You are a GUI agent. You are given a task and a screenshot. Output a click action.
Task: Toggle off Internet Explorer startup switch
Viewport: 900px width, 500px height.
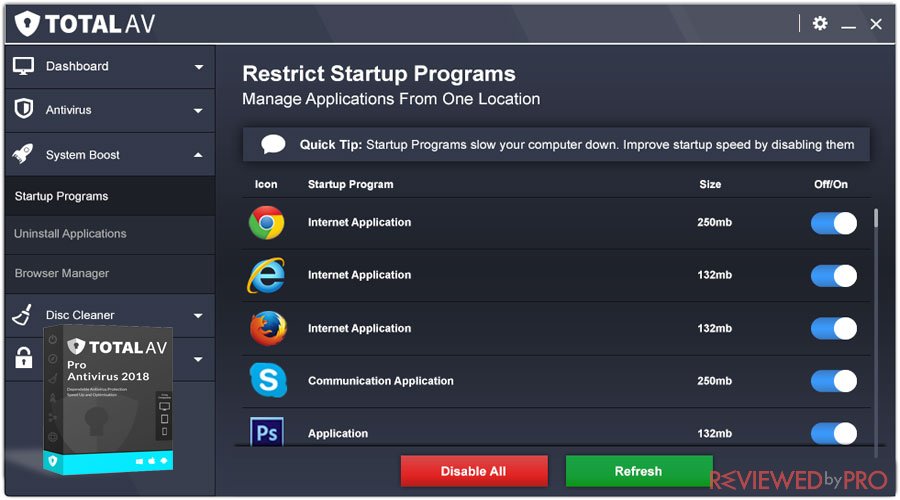[833, 276]
